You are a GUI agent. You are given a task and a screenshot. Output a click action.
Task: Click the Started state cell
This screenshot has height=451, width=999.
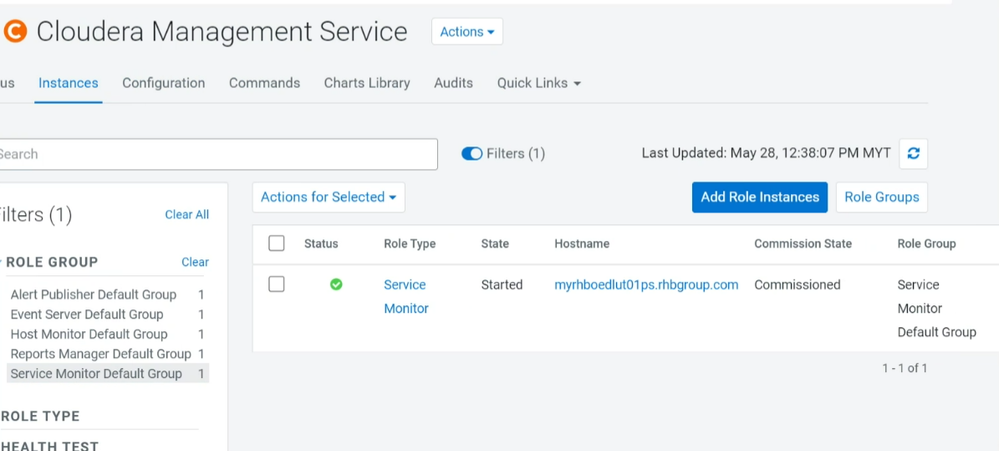click(x=501, y=285)
